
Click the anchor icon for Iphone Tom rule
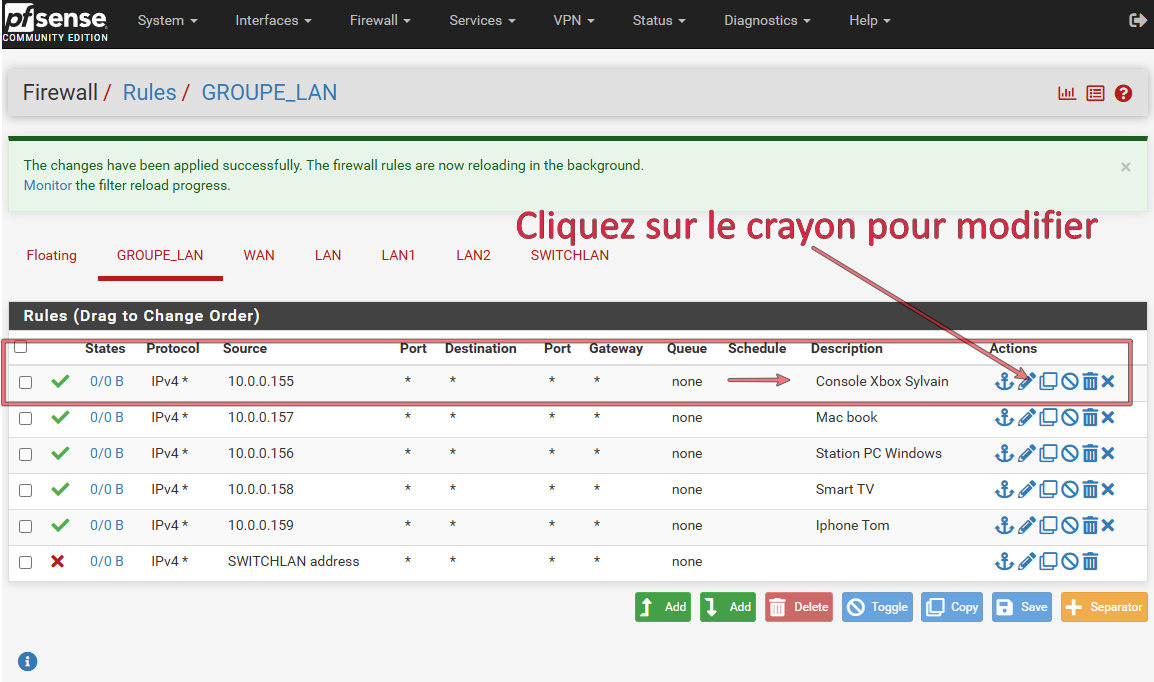(x=1004, y=525)
